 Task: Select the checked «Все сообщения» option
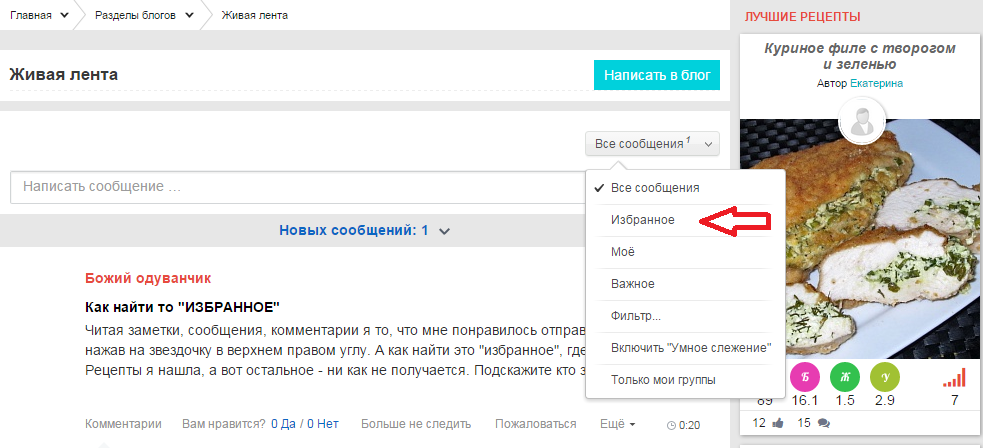[654, 187]
